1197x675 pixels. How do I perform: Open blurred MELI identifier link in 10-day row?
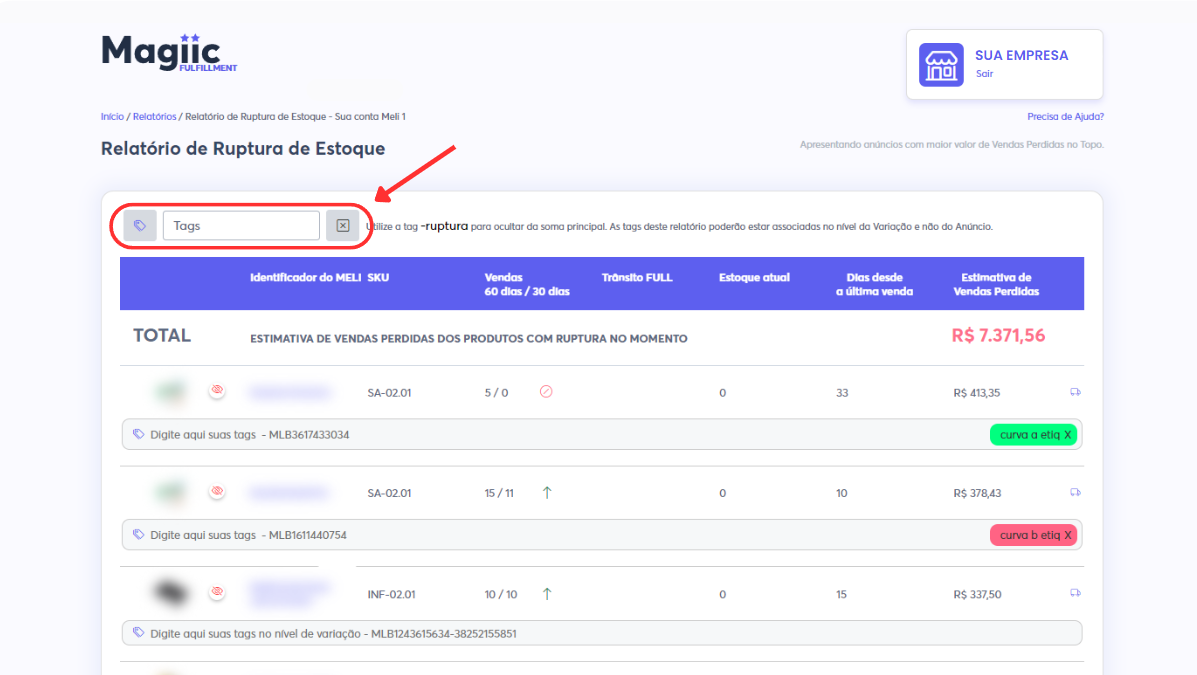289,493
